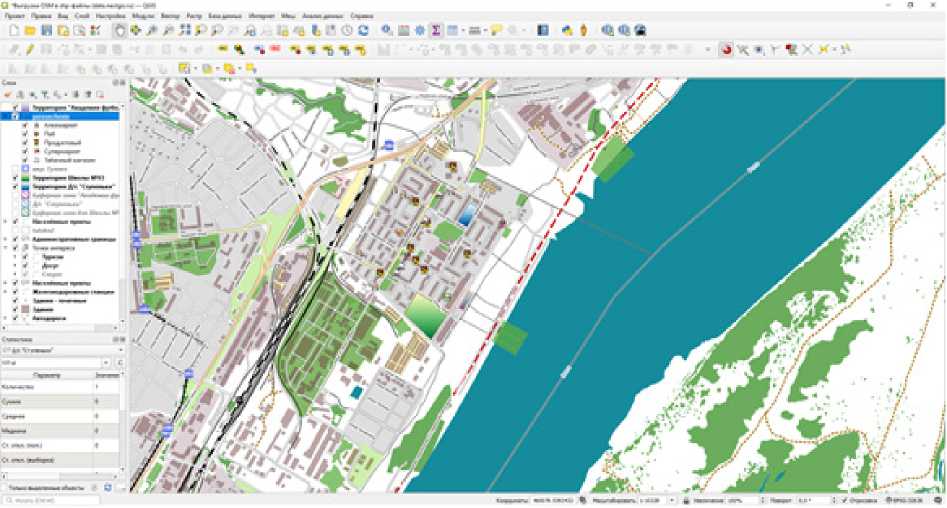The height and width of the screenshot is (508, 947).
Task: Open the Растр menu
Action: [194, 17]
